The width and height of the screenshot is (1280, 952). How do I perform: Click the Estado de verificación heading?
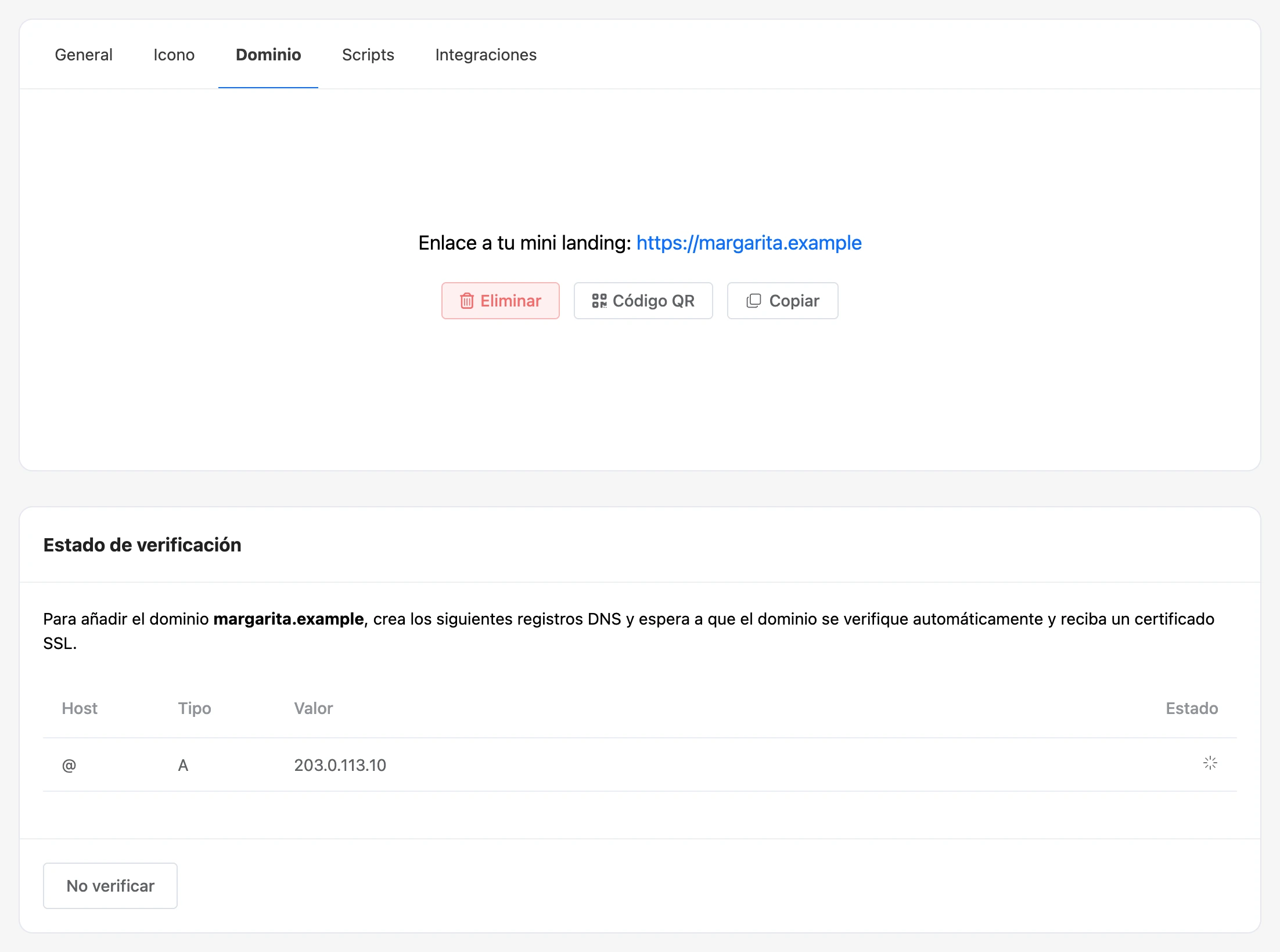pos(142,544)
